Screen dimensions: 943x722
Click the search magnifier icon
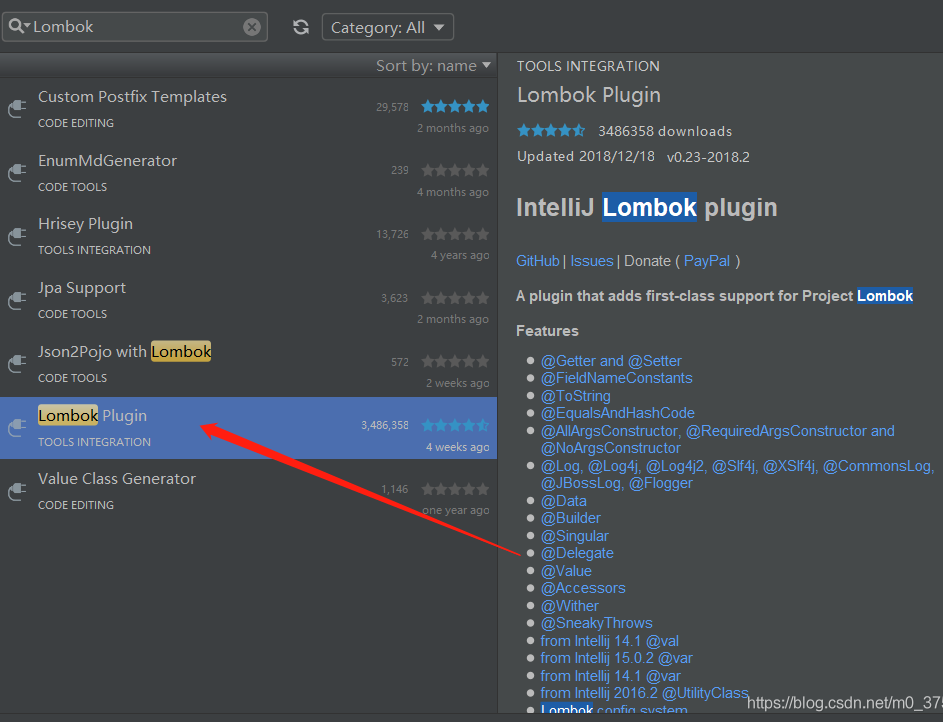click(15, 27)
